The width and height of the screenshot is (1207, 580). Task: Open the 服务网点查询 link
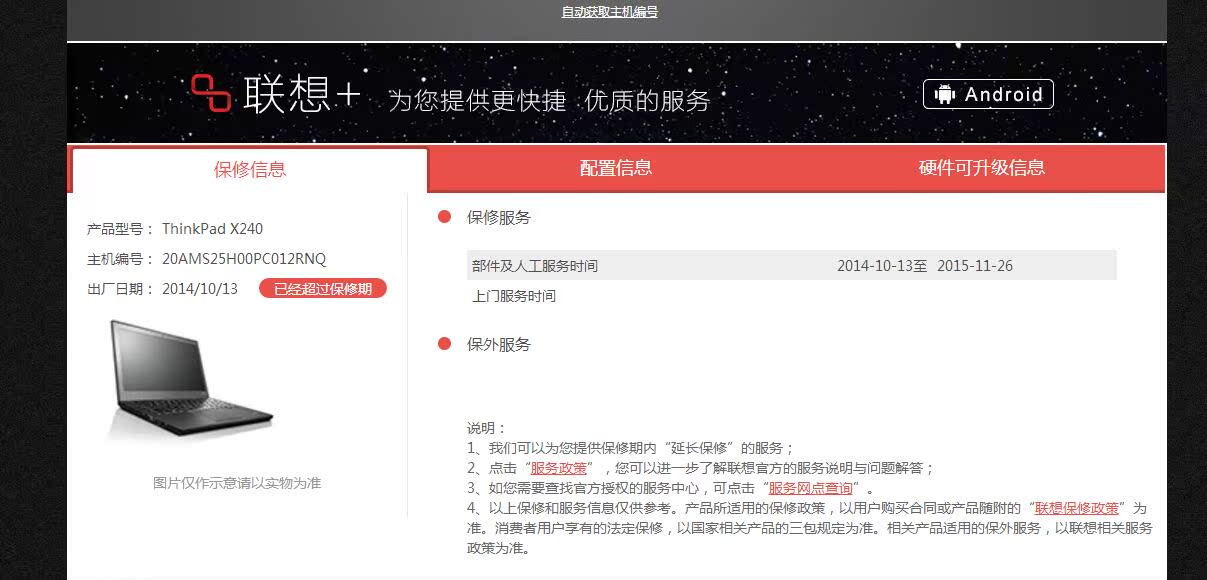pos(811,488)
